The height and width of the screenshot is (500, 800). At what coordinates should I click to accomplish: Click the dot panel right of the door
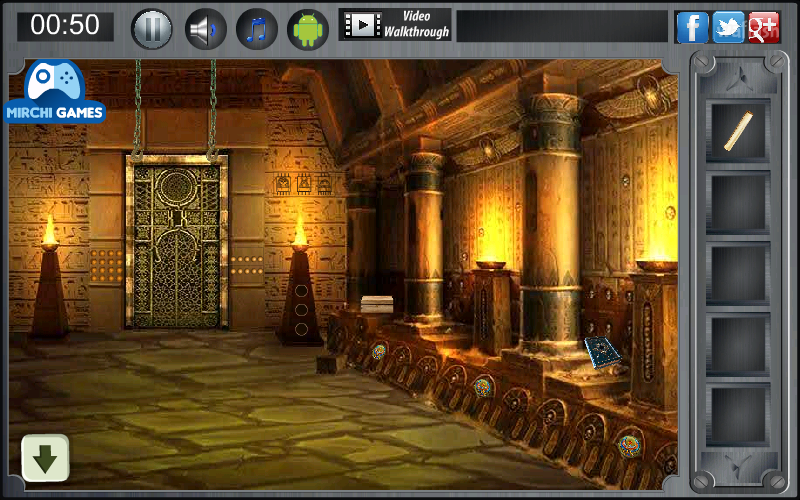[x=246, y=265]
